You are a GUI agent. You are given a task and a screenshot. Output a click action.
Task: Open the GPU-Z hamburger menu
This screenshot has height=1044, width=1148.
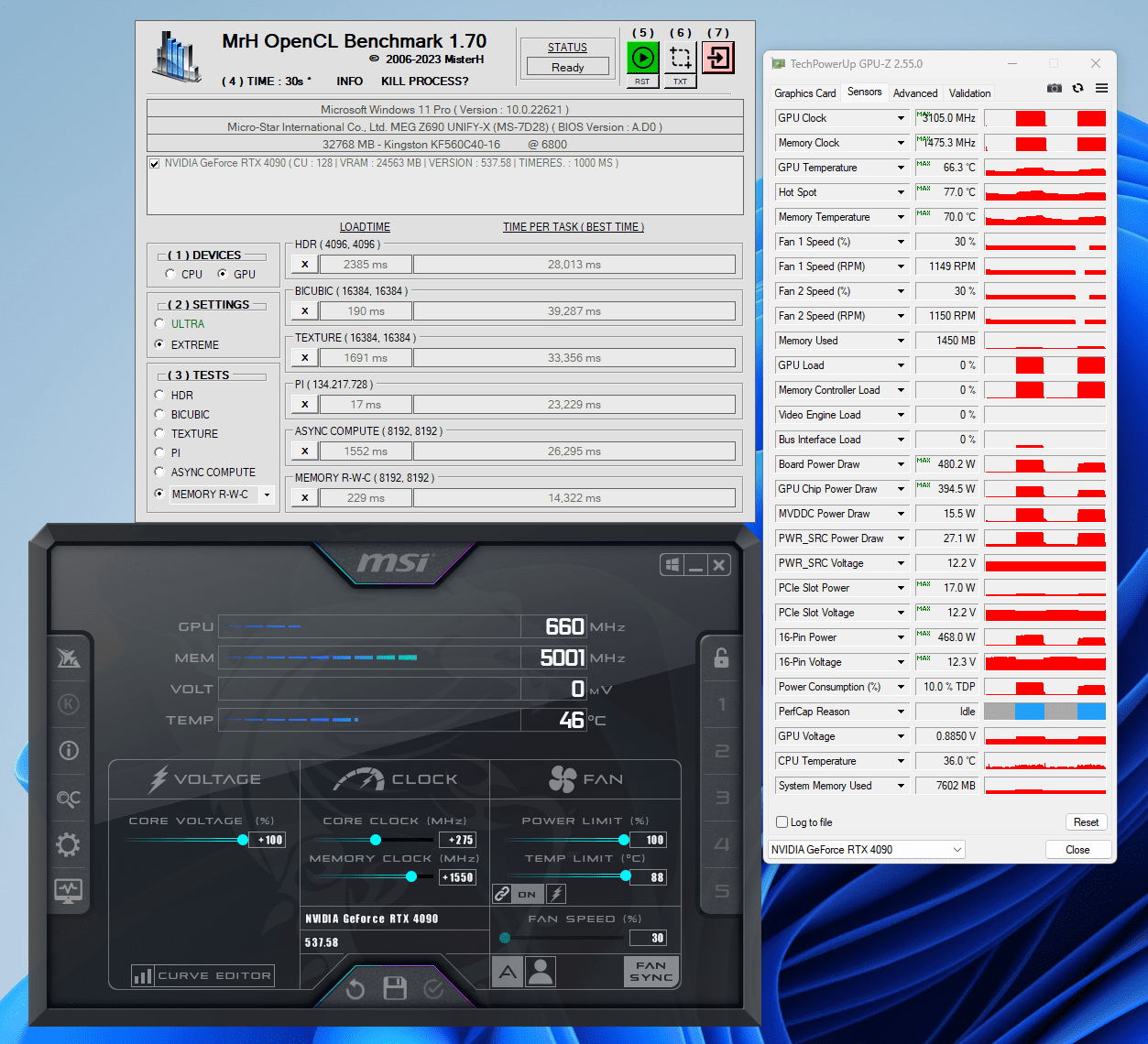click(x=1101, y=88)
